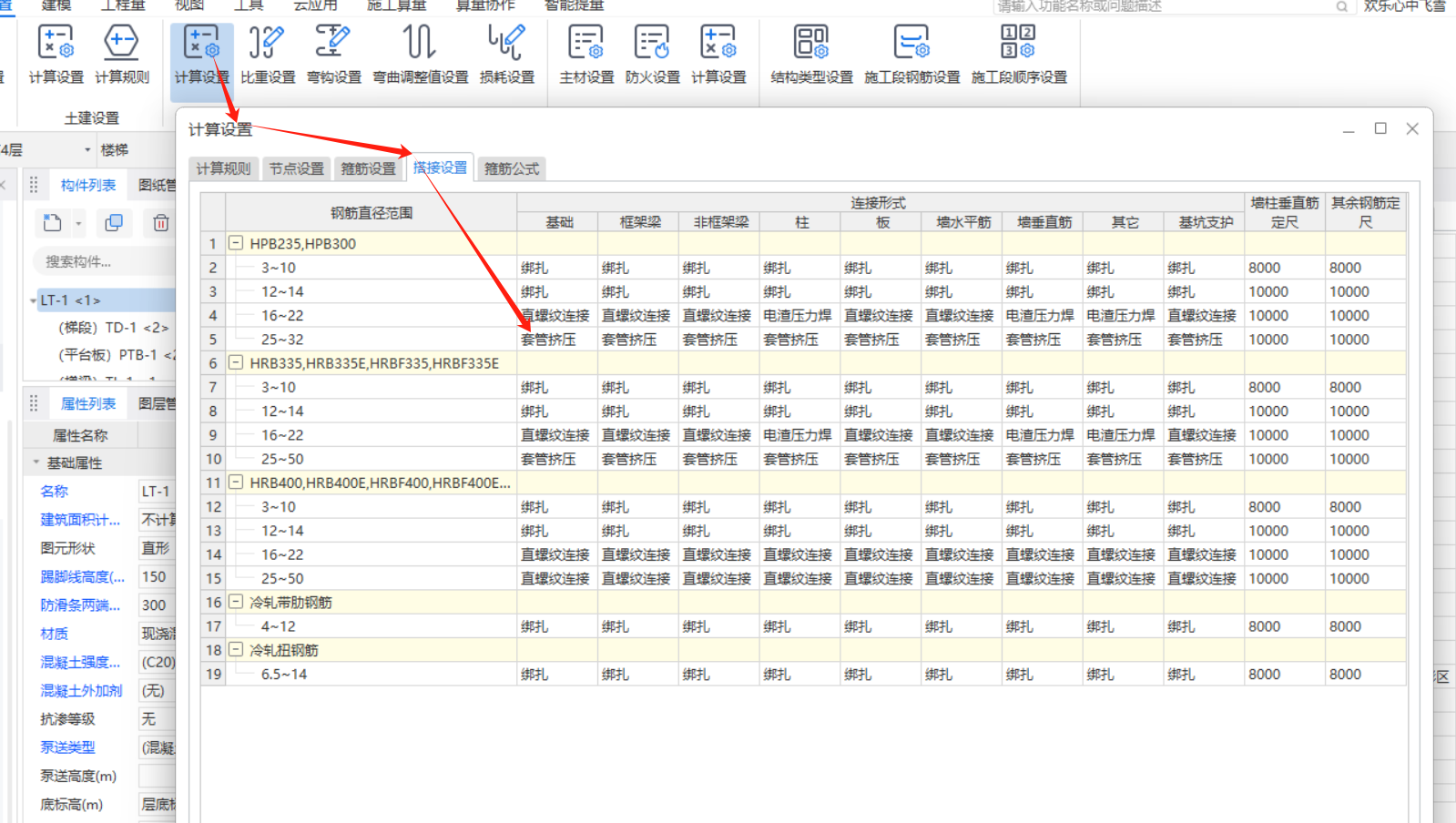
Task: Click the 基坑支护 column header
Action: pyautogui.click(x=1205, y=222)
